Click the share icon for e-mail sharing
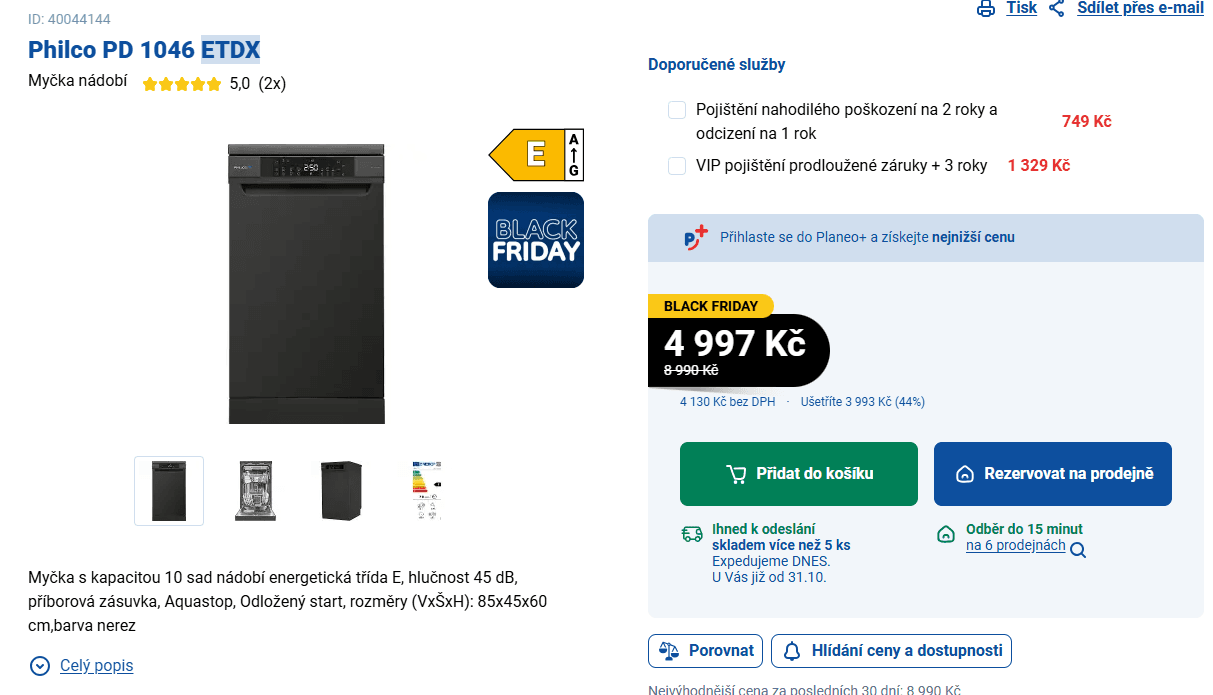This screenshot has height=695, width=1213. click(1057, 8)
